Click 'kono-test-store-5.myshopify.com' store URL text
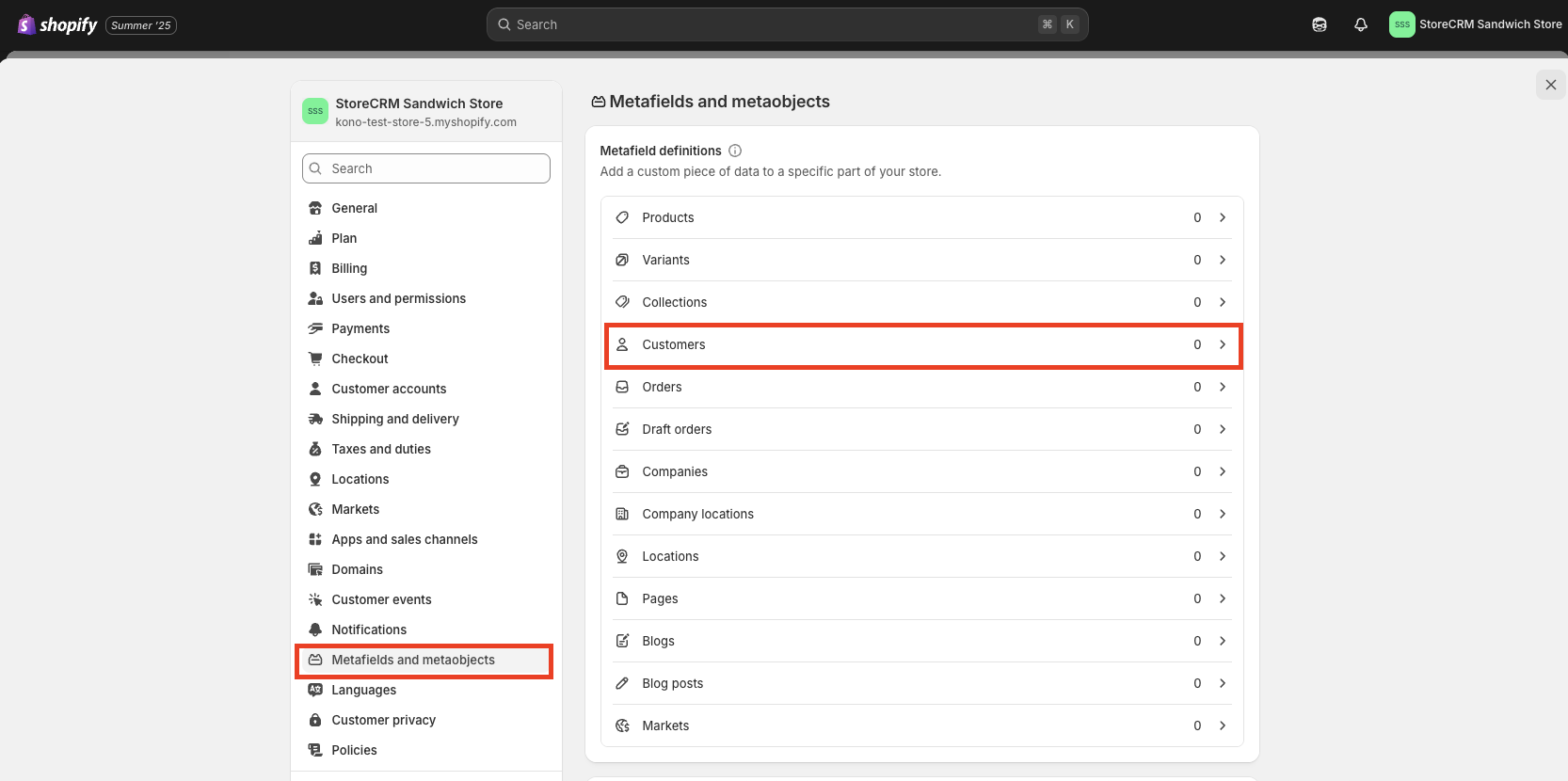This screenshot has width=1568, height=781. coord(425,122)
